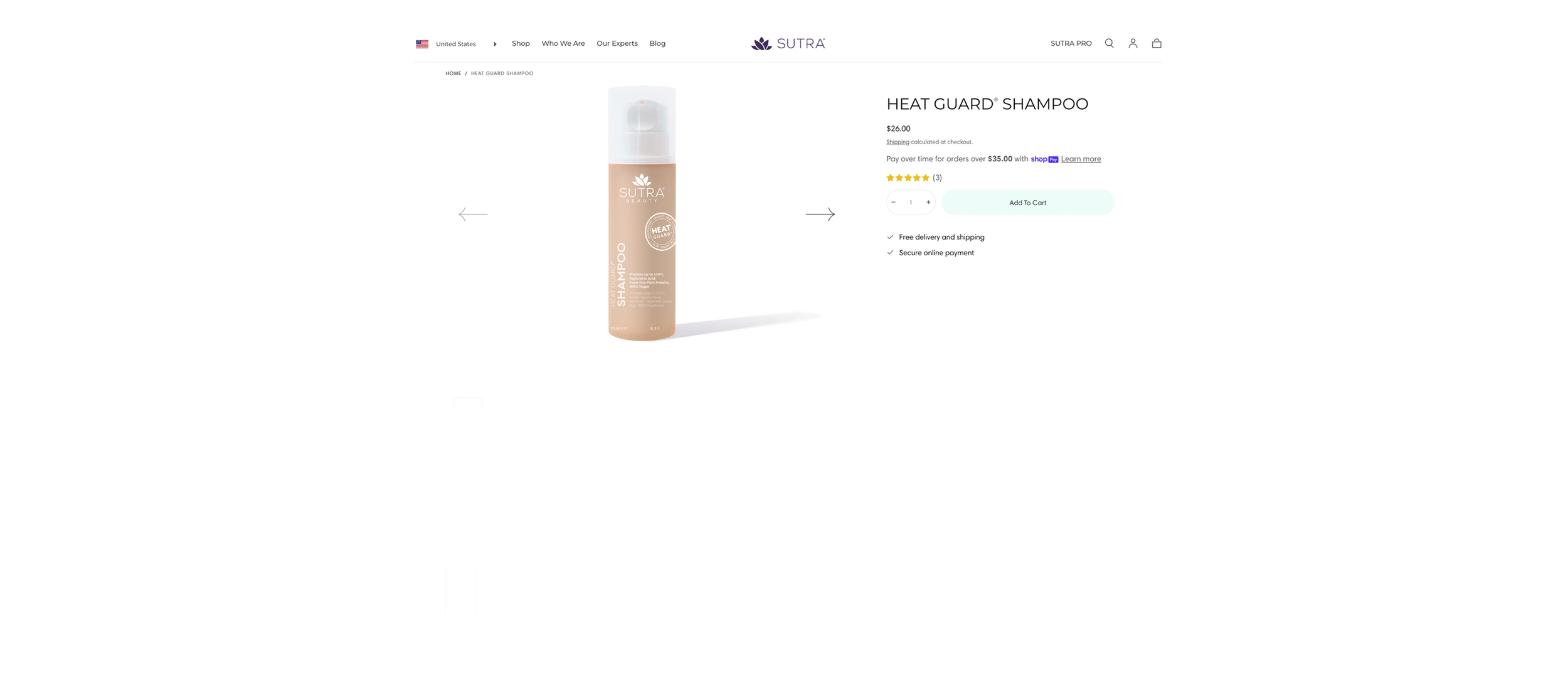The width and height of the screenshot is (1568, 673).
Task: Show next product image with right arrow
Action: (820, 215)
